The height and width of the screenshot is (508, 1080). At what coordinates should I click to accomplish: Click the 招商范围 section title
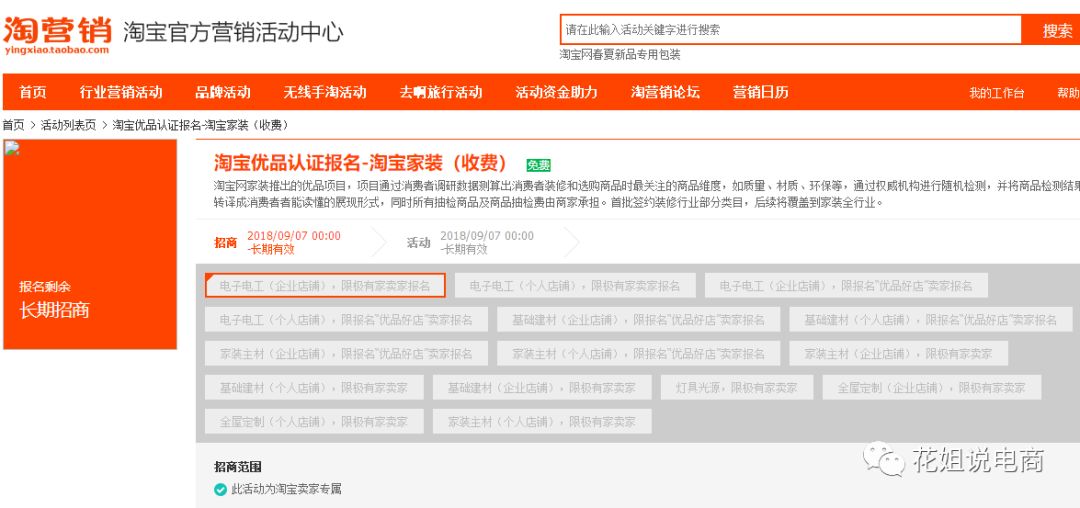238,467
